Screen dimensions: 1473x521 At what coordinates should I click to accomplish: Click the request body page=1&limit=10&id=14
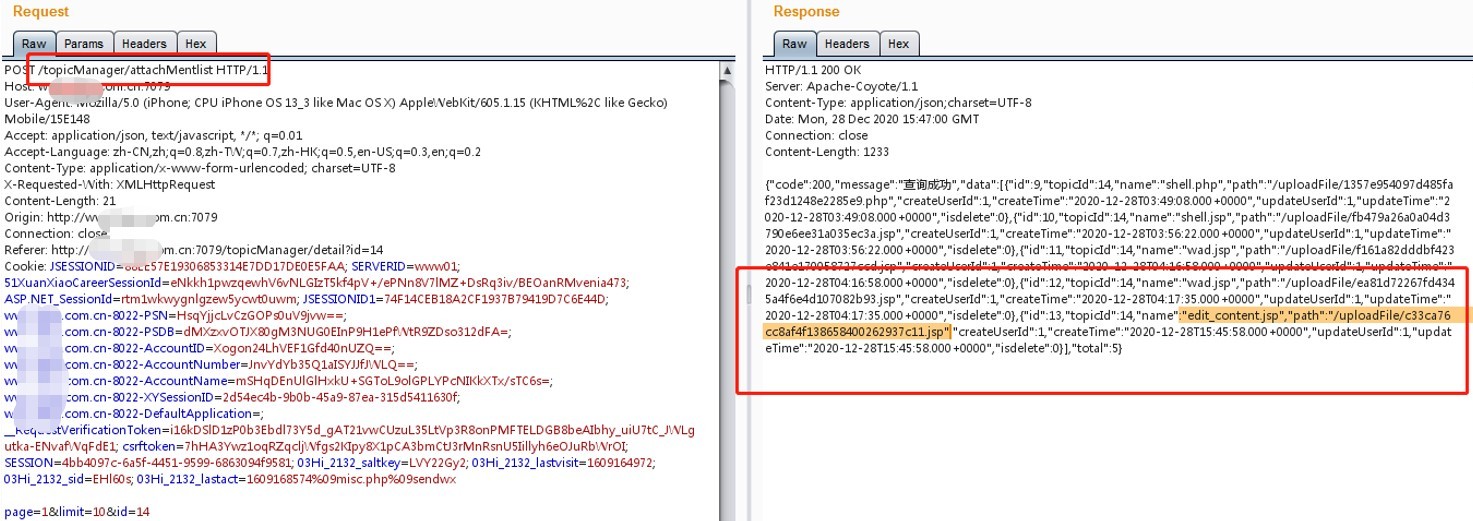pos(77,511)
